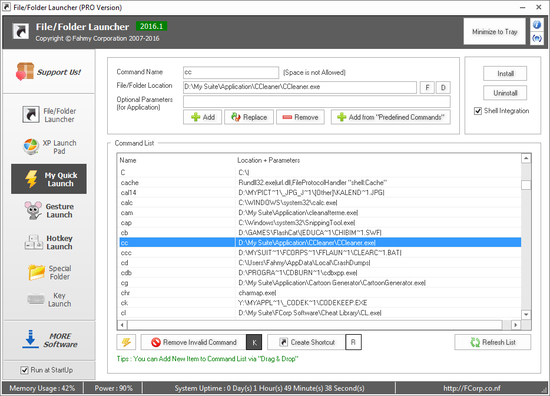Select the 'calc' command row
This screenshot has height=396, width=550.
pyautogui.click(x=320, y=203)
